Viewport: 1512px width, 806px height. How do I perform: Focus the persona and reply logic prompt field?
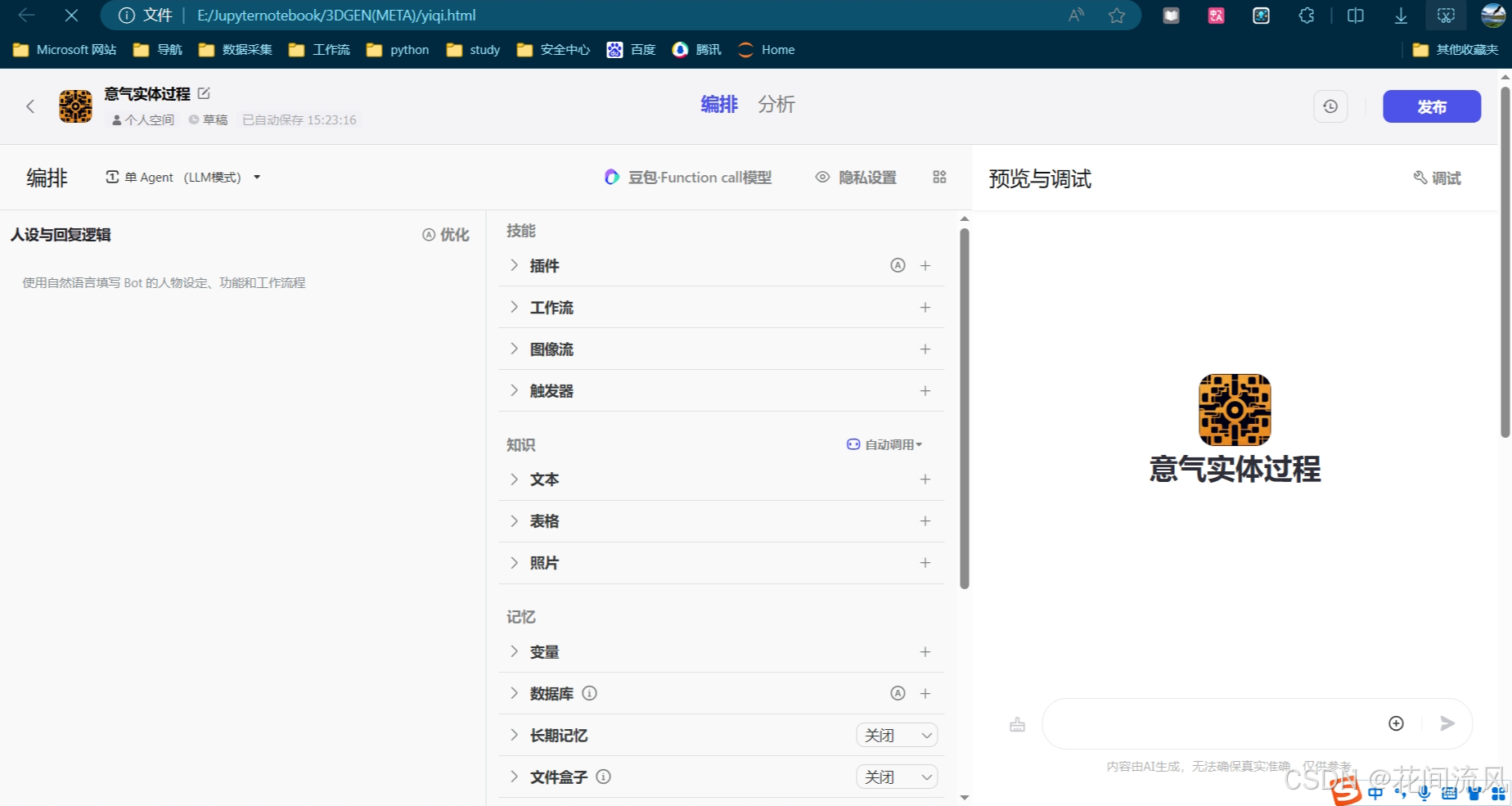point(242,282)
